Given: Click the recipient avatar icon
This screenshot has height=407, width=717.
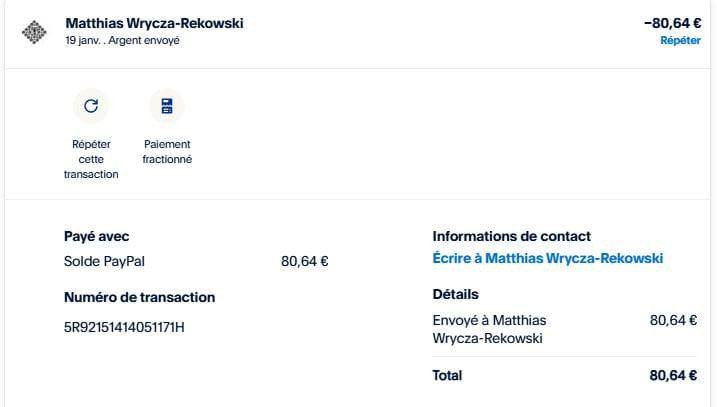Looking at the screenshot, I should (x=34, y=32).
